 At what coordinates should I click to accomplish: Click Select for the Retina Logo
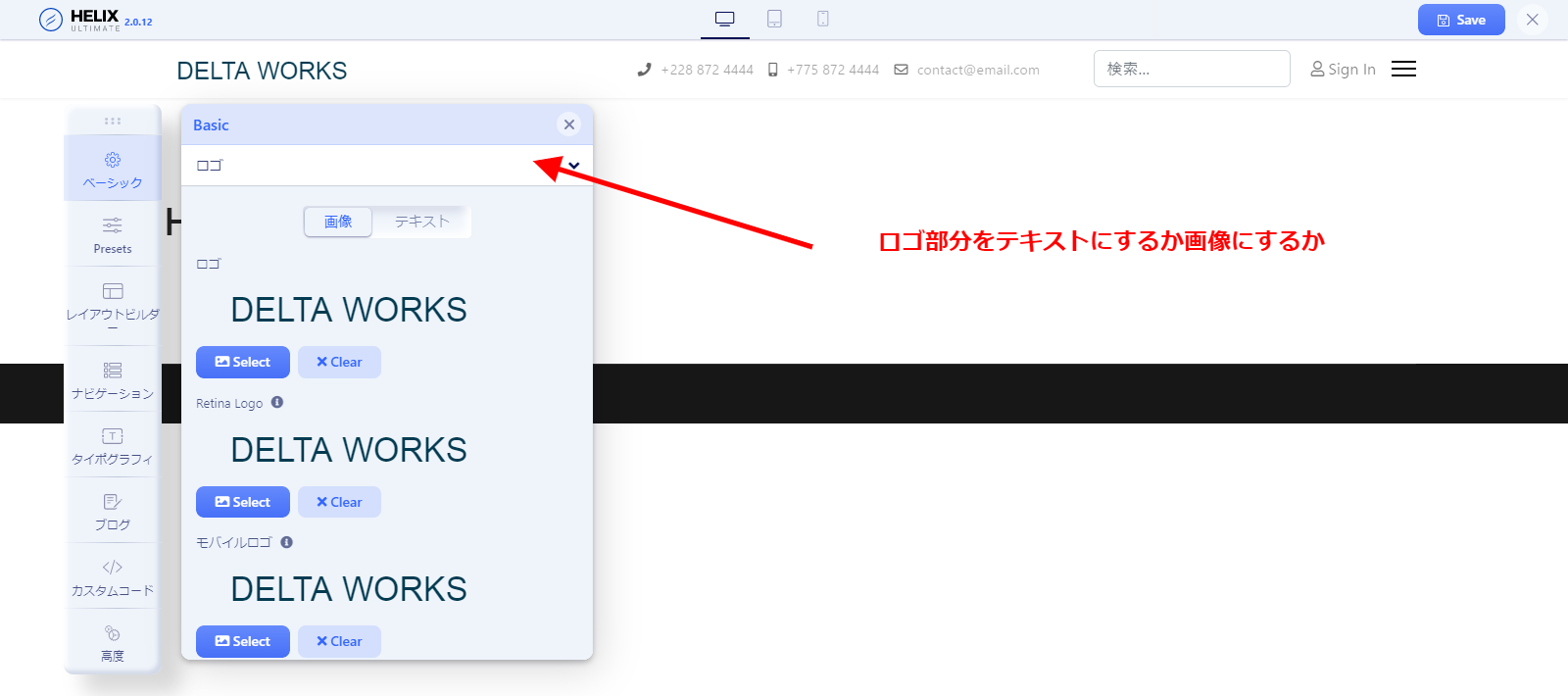point(243,502)
